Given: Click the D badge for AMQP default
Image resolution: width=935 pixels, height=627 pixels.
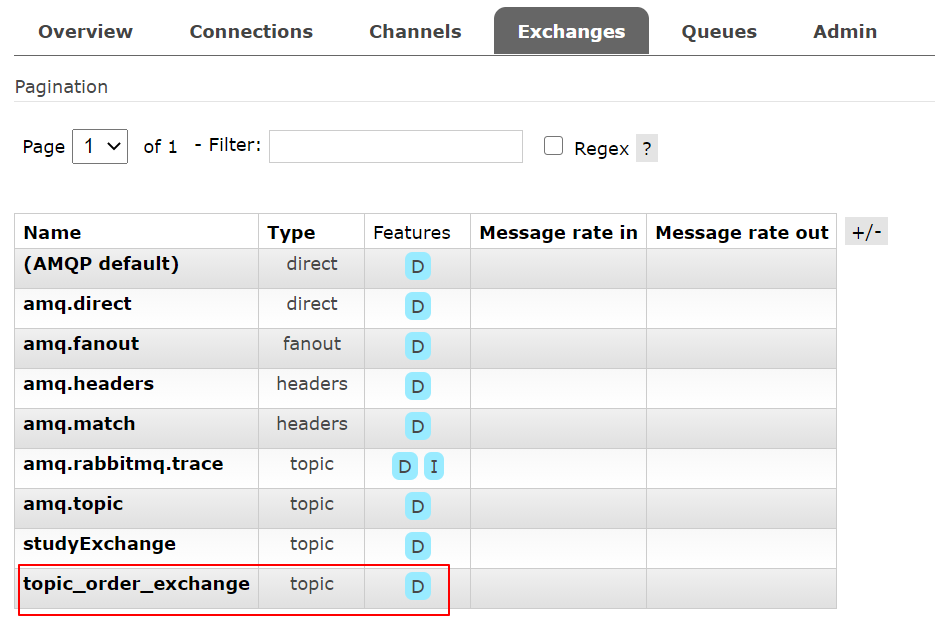Looking at the screenshot, I should [x=417, y=266].
